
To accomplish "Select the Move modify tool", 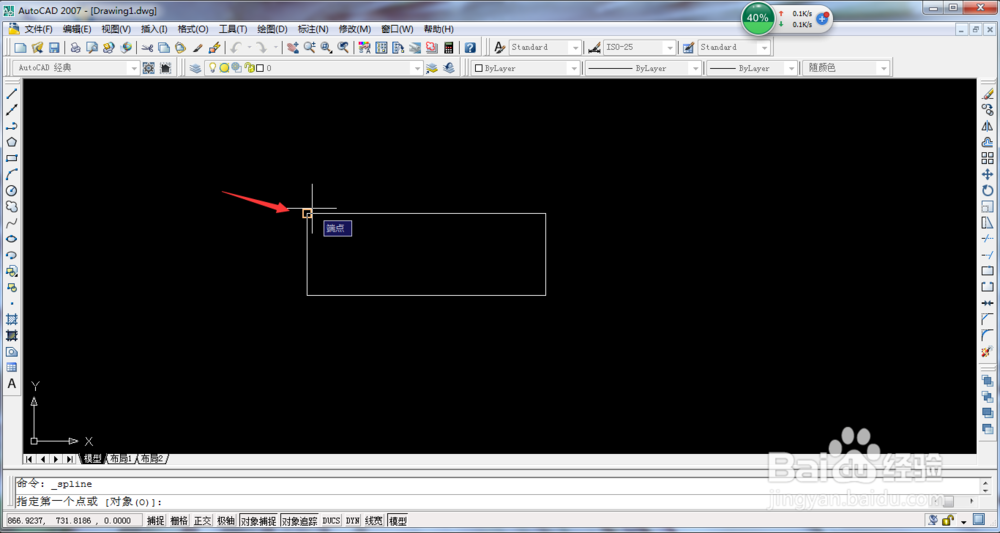I will pyautogui.click(x=987, y=174).
